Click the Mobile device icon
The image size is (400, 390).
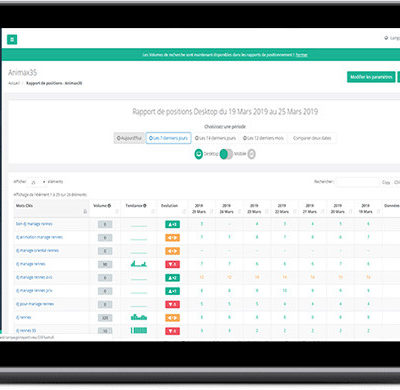252,154
